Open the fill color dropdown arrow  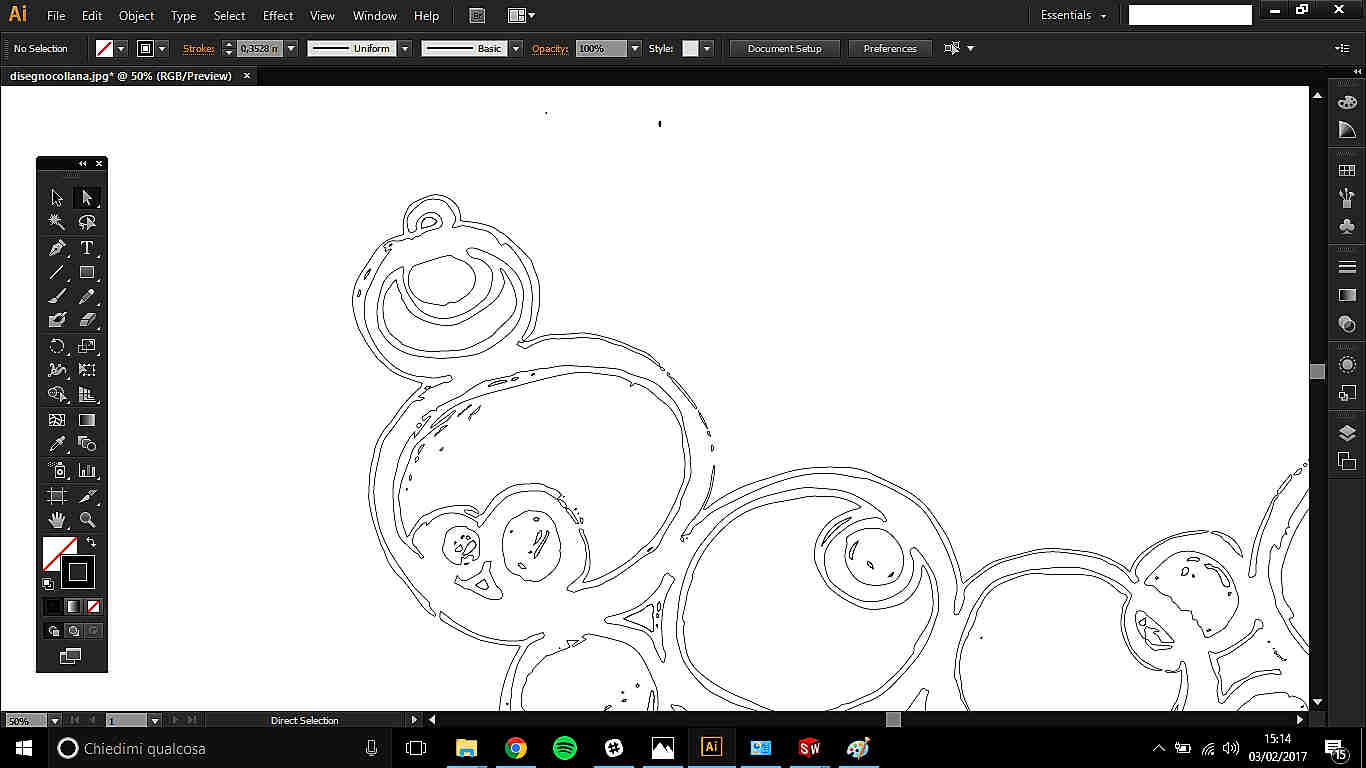click(122, 48)
